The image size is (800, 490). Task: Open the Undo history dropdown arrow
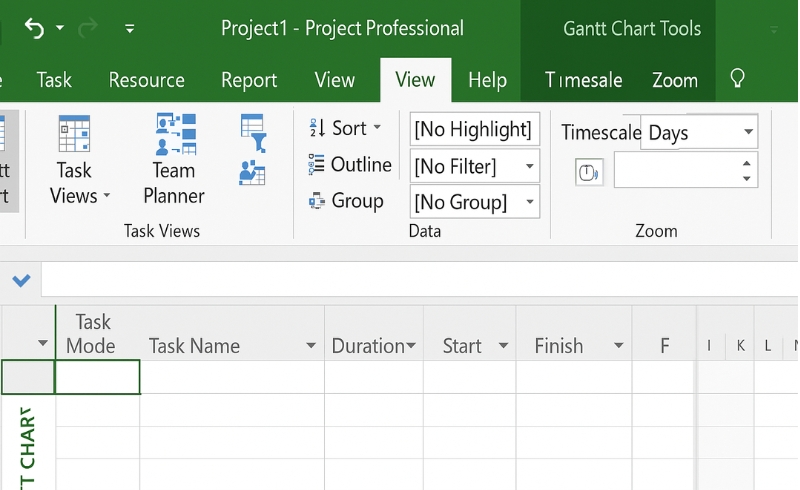point(60,28)
